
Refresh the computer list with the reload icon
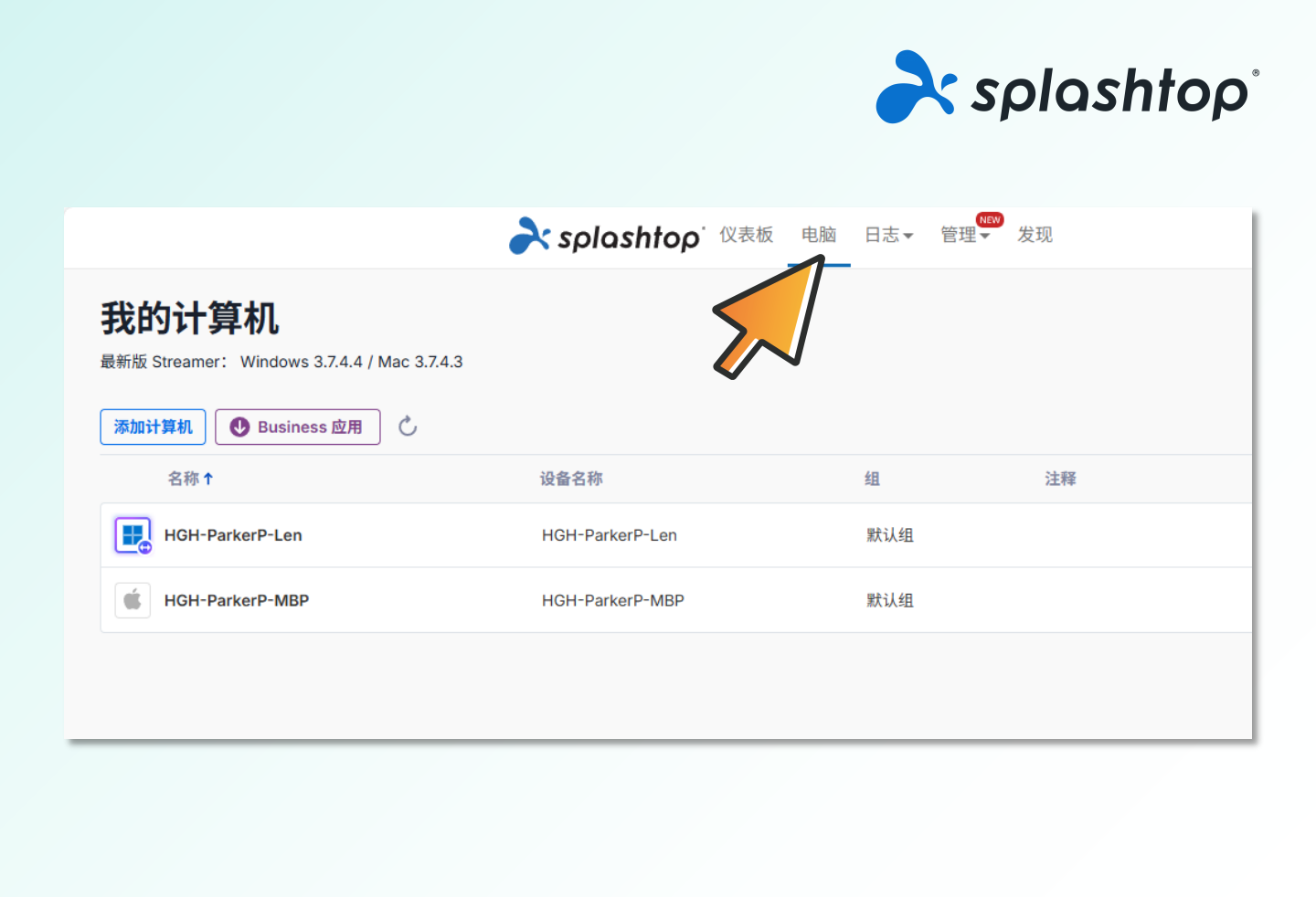408,426
